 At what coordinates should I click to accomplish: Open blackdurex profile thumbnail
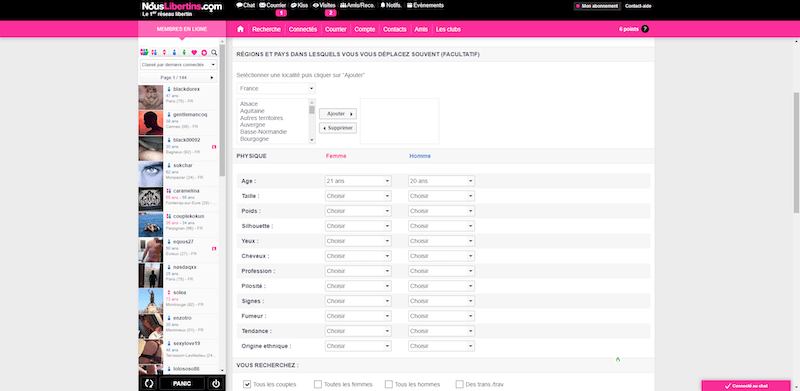[151, 97]
